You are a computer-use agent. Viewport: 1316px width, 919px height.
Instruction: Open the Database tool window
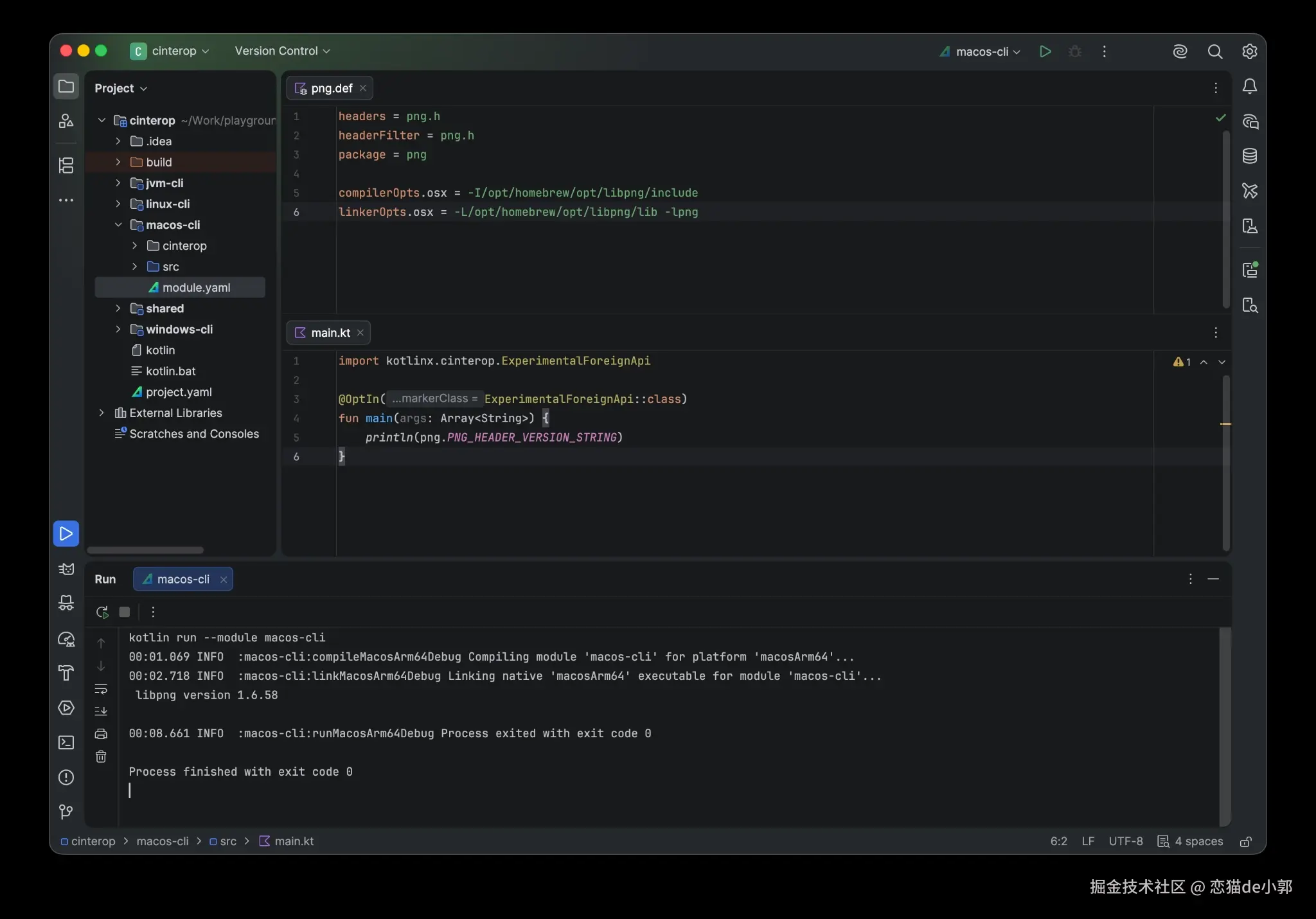tap(1249, 156)
